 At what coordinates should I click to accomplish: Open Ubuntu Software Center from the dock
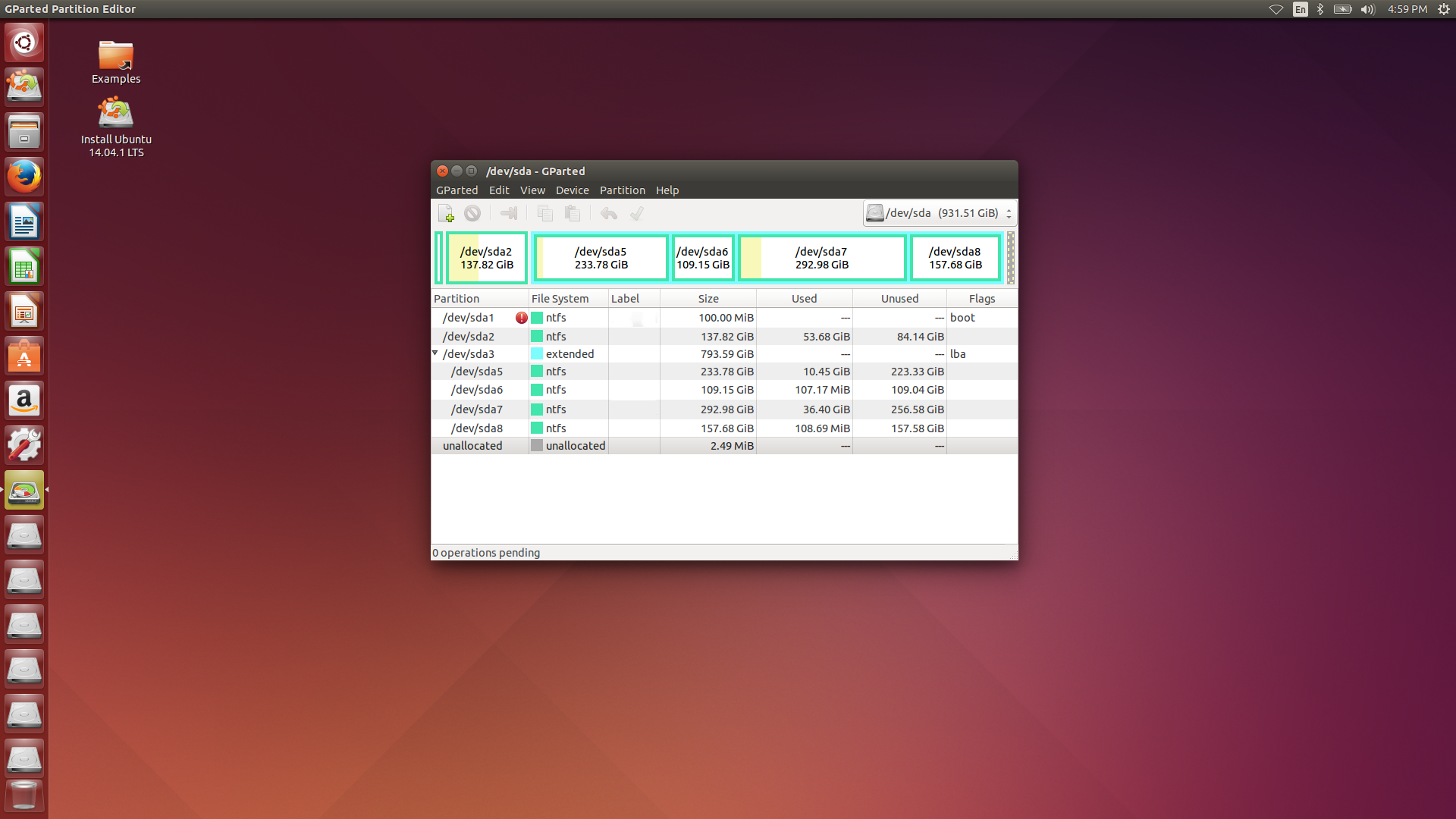pyautogui.click(x=24, y=356)
